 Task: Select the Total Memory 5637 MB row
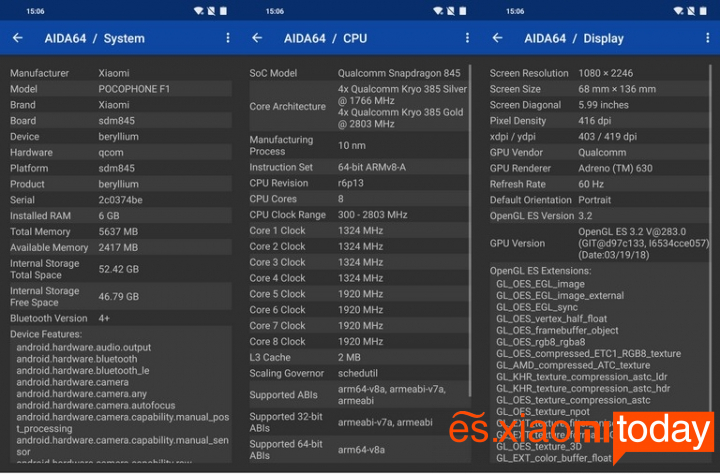pos(121,231)
